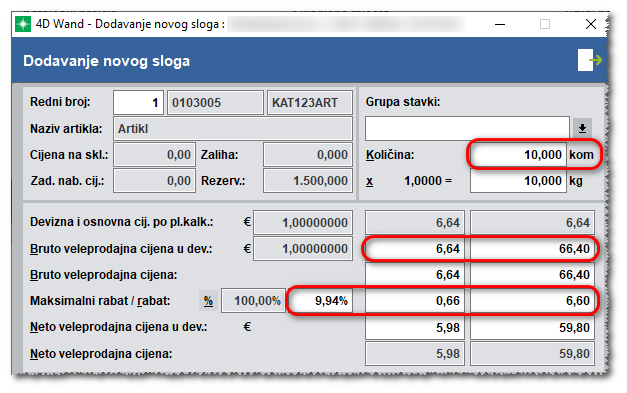
Task: Click the Grupa stavki label
Action: pos(403,102)
